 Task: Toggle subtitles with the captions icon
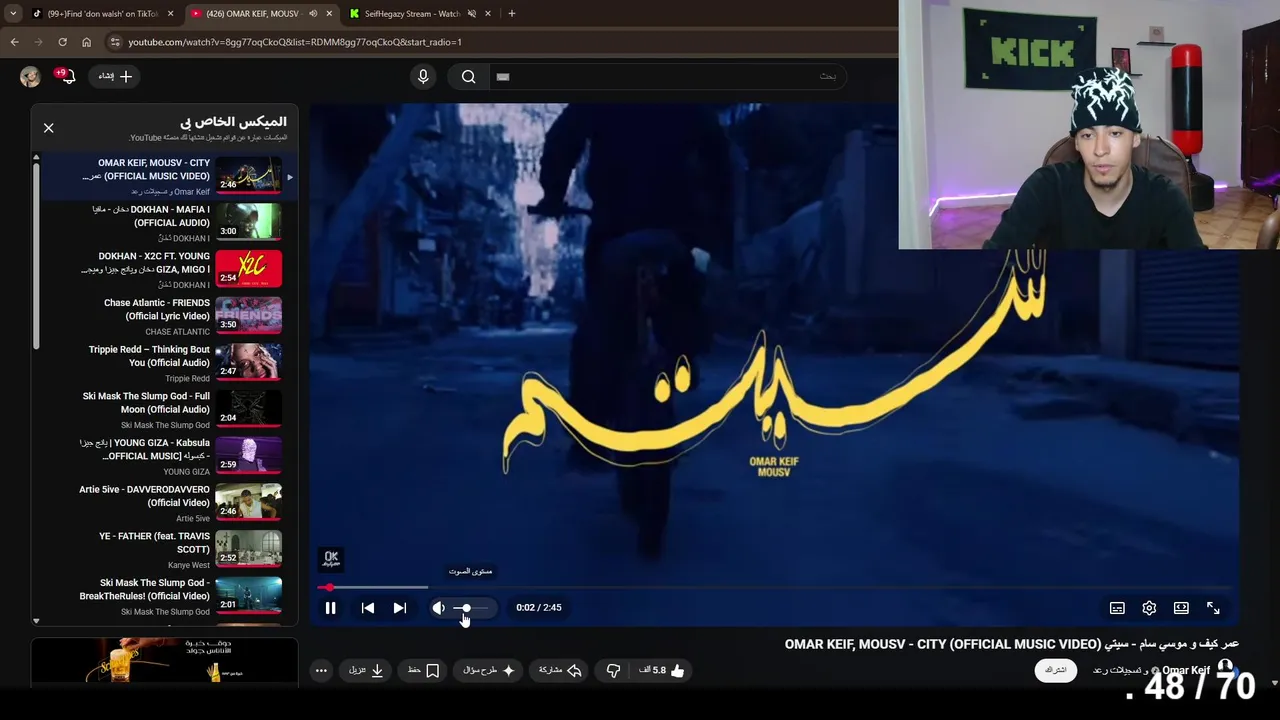pyautogui.click(x=1117, y=608)
